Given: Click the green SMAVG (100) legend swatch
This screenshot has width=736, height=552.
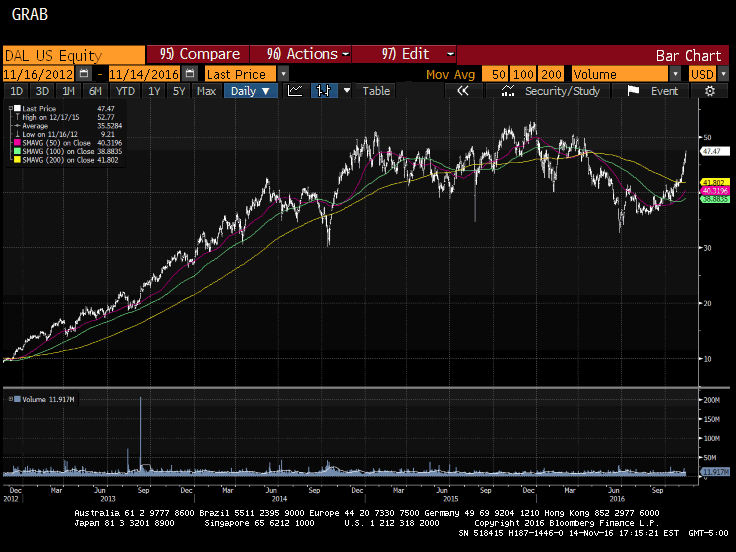Looking at the screenshot, I should pos(17,151).
